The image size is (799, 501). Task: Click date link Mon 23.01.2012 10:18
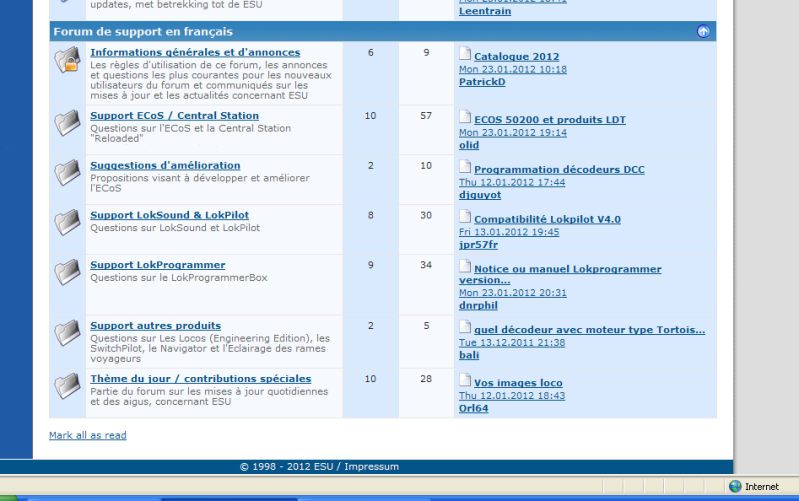513,69
